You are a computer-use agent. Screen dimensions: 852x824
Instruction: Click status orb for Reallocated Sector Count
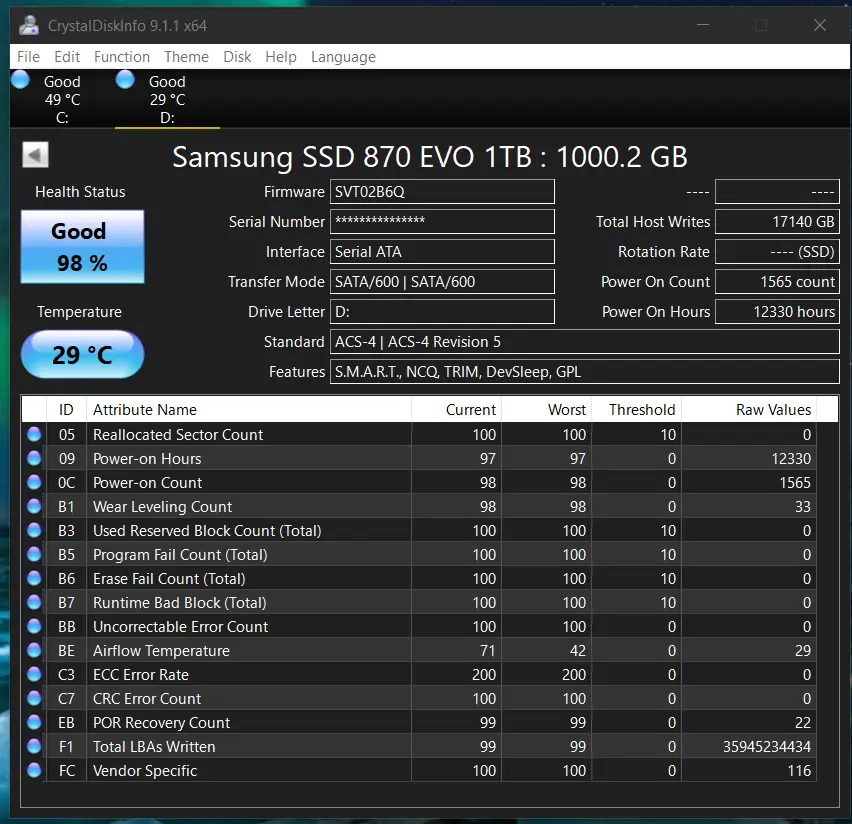[34, 434]
